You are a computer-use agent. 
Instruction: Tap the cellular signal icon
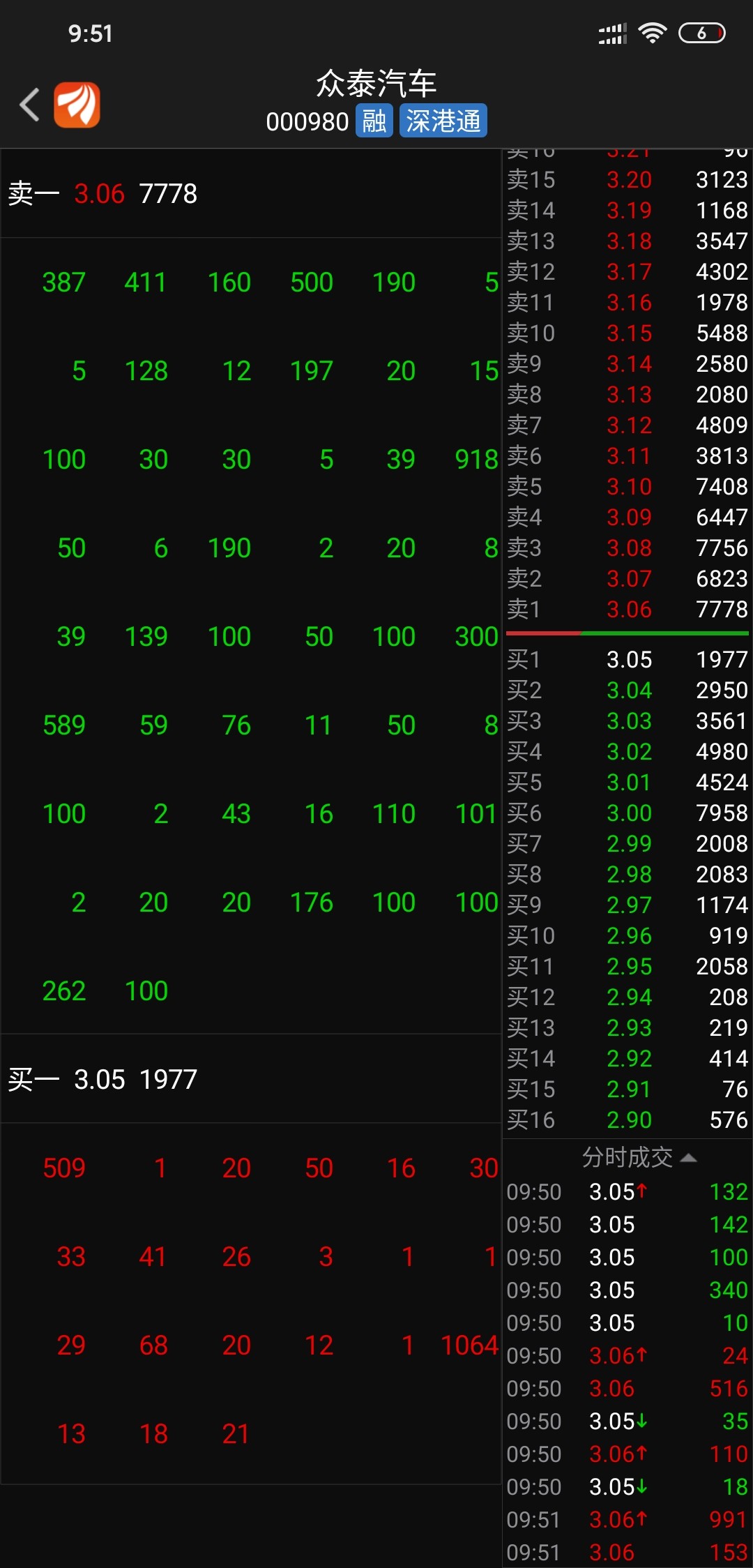point(613,33)
